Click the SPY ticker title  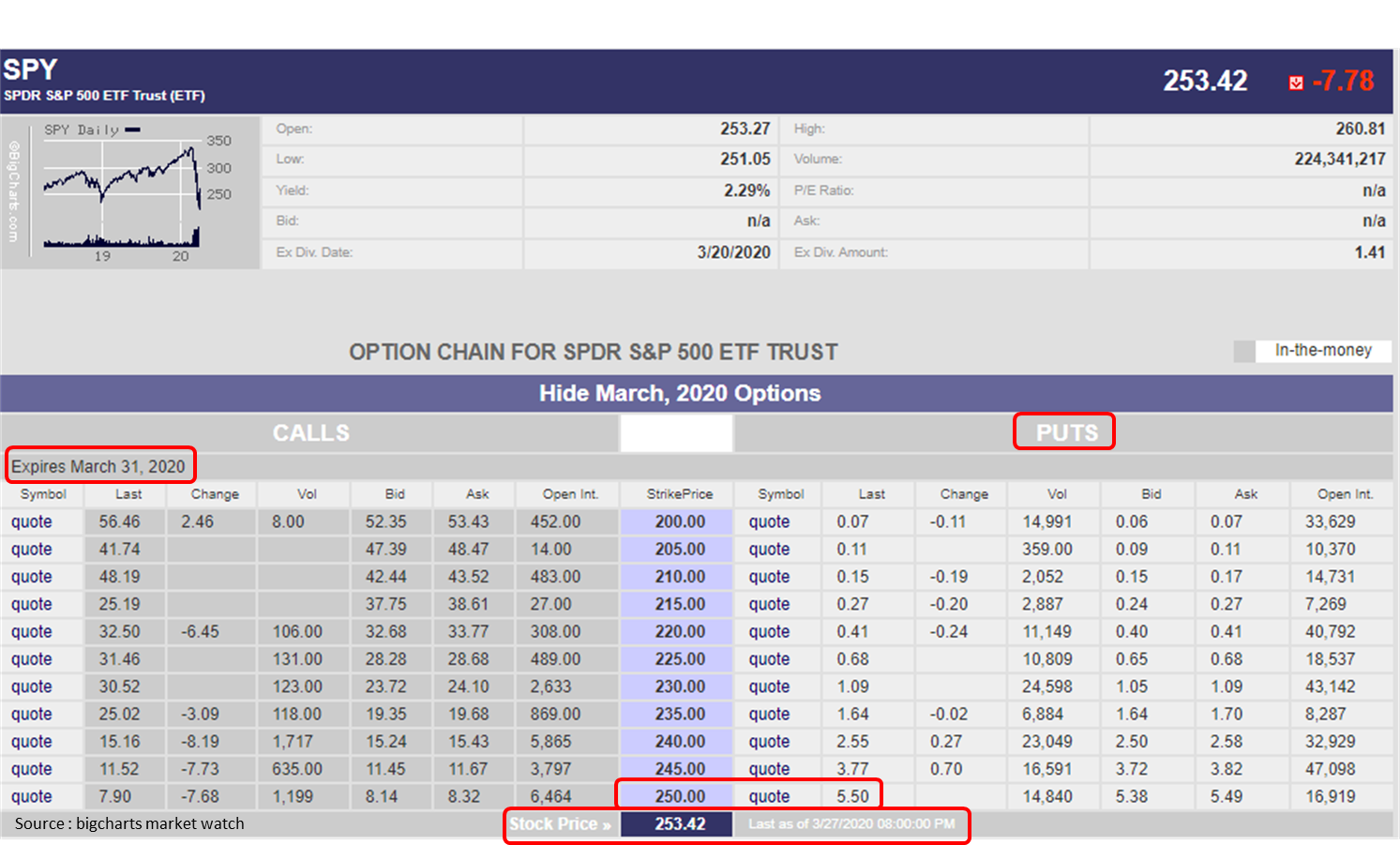click(30, 70)
